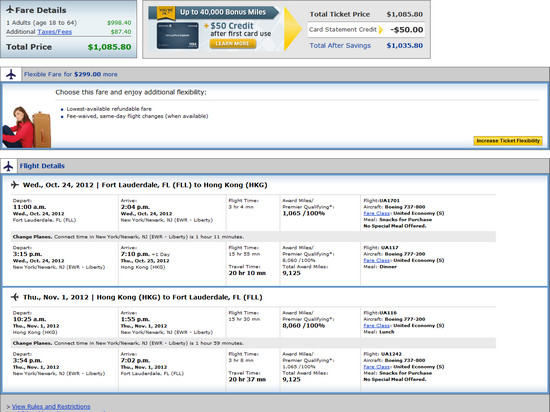The height and width of the screenshot is (412, 550).
Task: Click 7:10 p.m. arrival time
Action: (x=135, y=254)
